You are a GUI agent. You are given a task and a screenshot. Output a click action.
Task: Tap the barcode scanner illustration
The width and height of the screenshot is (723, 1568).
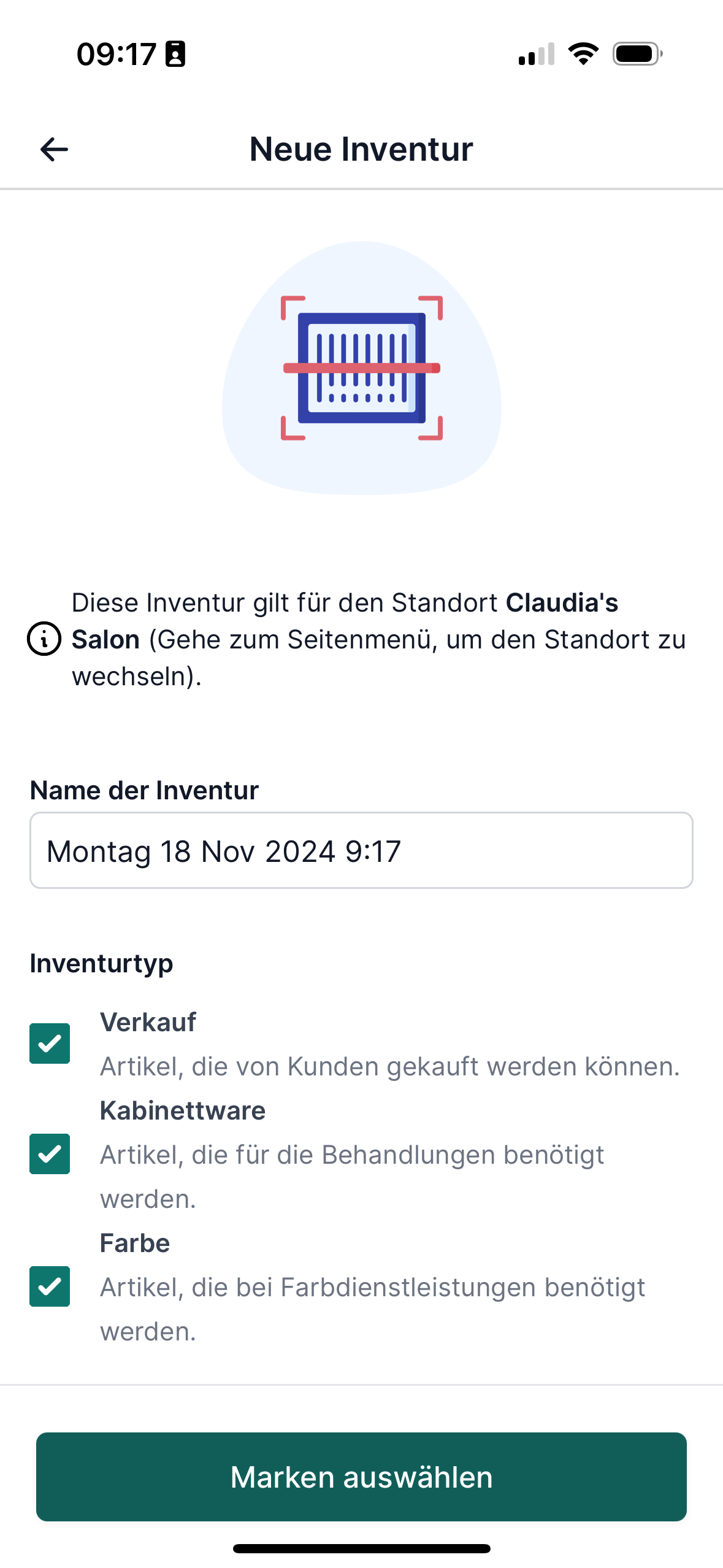click(x=362, y=368)
